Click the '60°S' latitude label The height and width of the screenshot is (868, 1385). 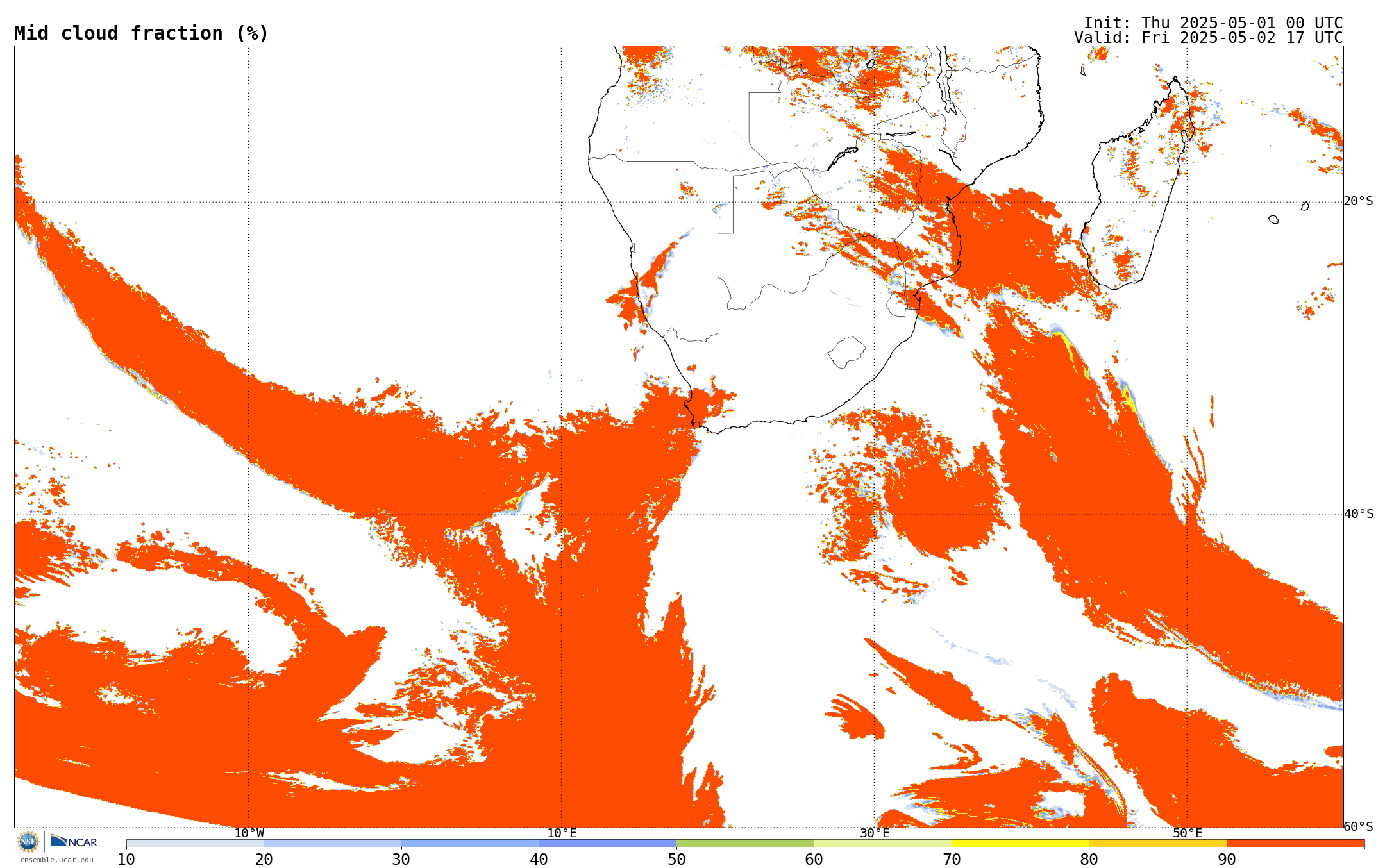[x=1359, y=827]
